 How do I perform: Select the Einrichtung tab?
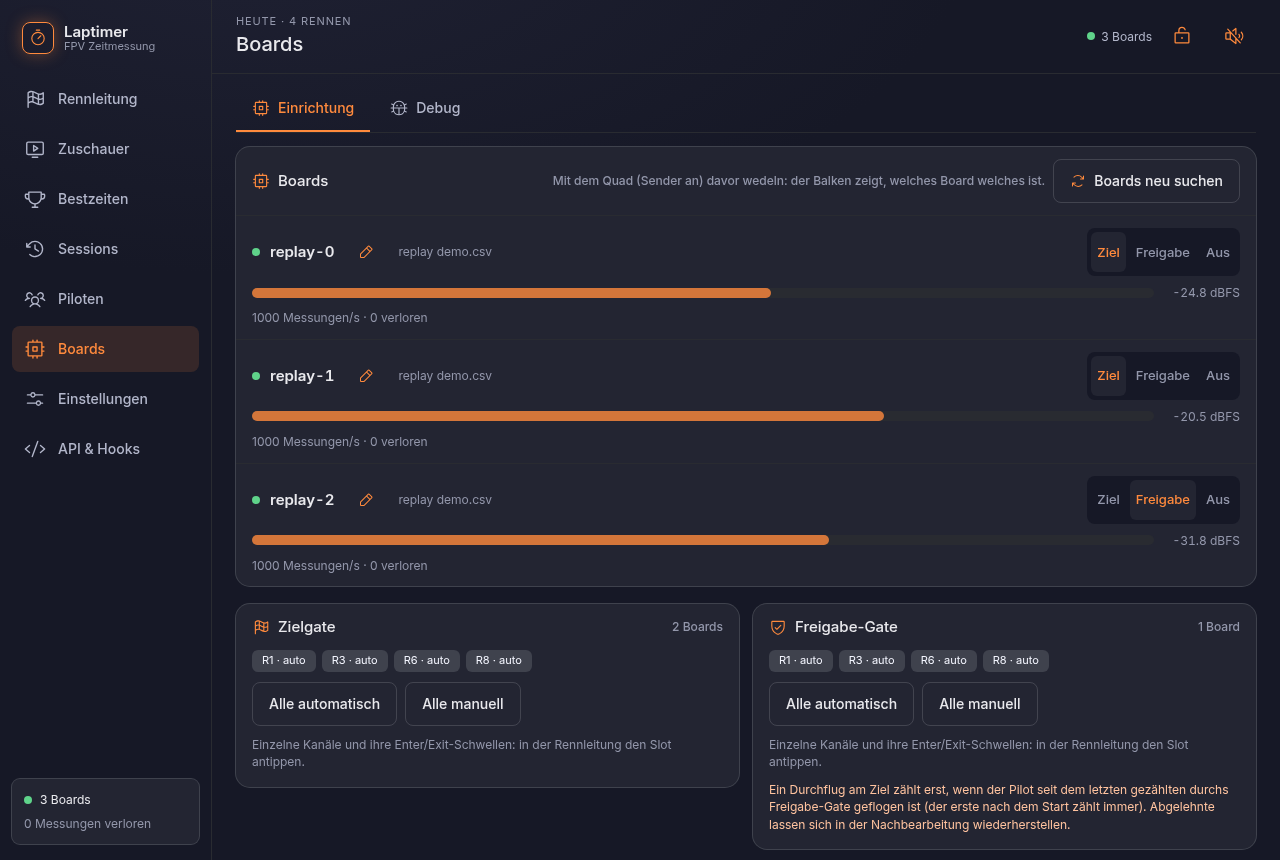pyautogui.click(x=303, y=108)
